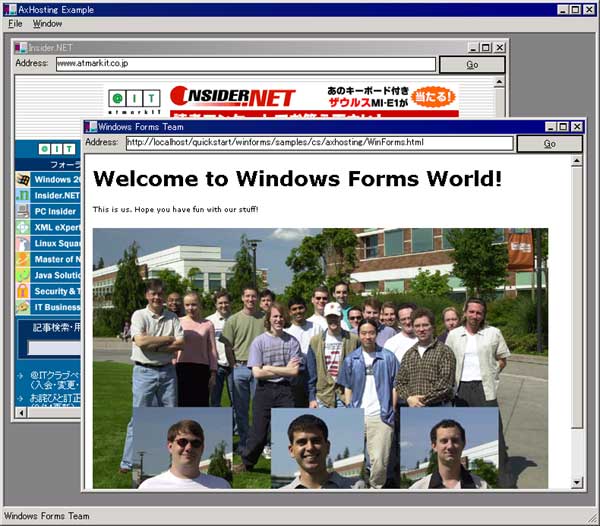600x526 pixels.
Task: Click the Windows 2000 forum icon
Action: point(23,179)
